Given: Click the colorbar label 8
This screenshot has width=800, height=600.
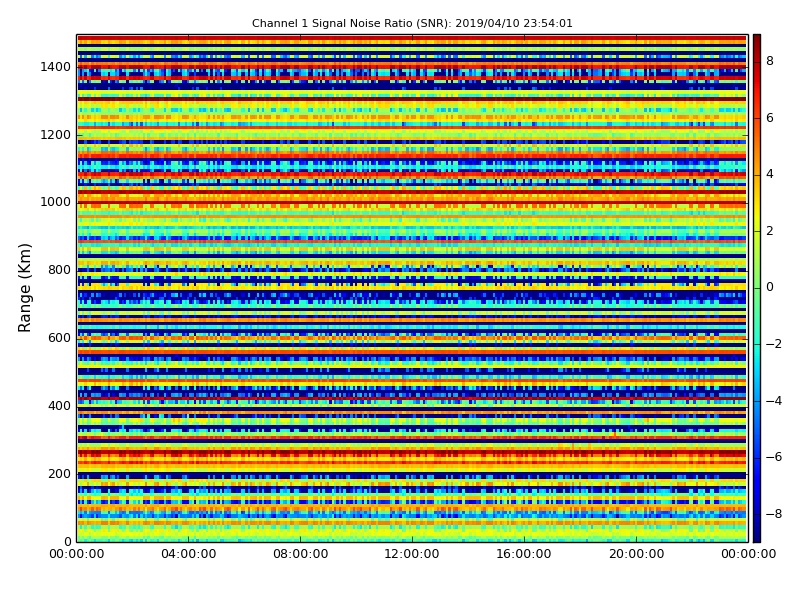Looking at the screenshot, I should coord(770,61).
